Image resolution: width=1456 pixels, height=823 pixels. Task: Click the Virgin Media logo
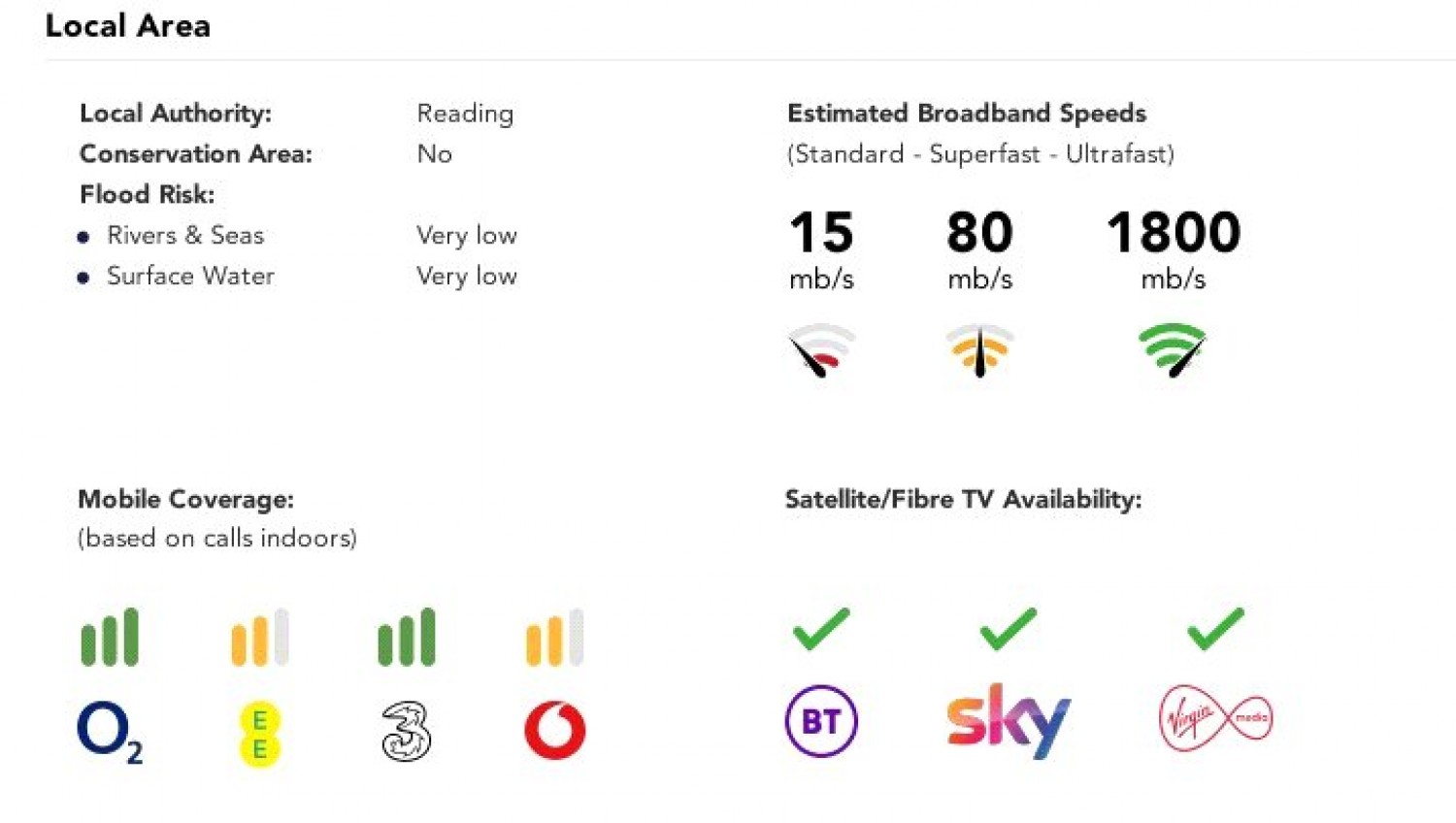[1215, 719]
